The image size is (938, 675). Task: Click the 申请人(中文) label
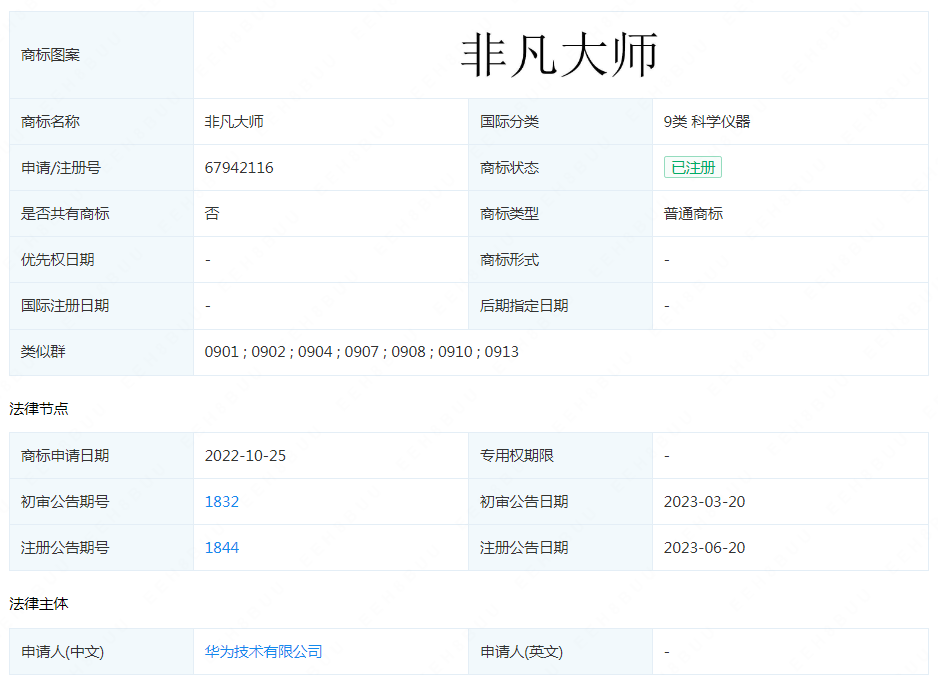pyautogui.click(x=62, y=652)
